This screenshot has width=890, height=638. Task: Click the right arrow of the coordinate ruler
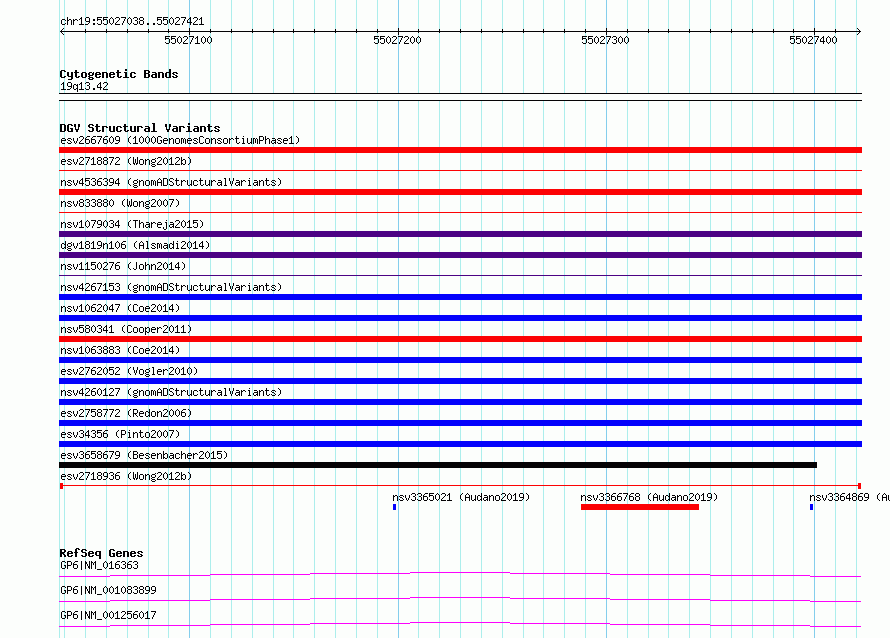point(859,31)
